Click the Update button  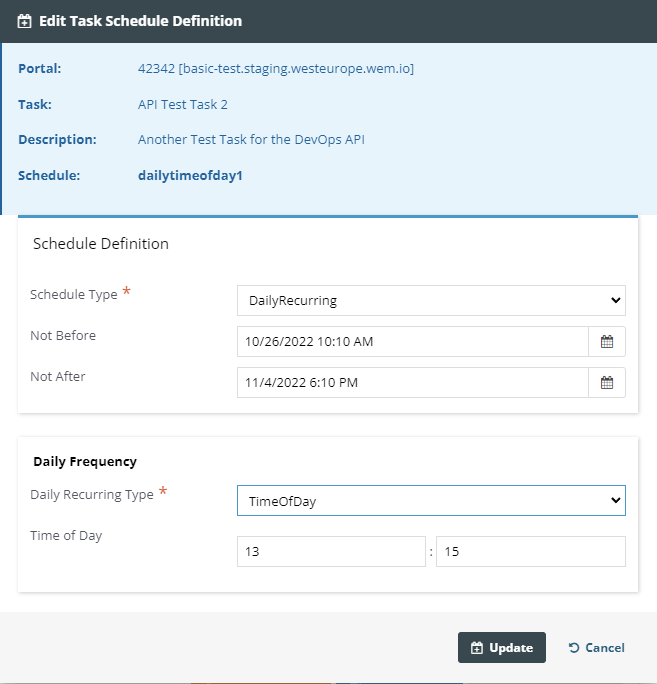[502, 647]
